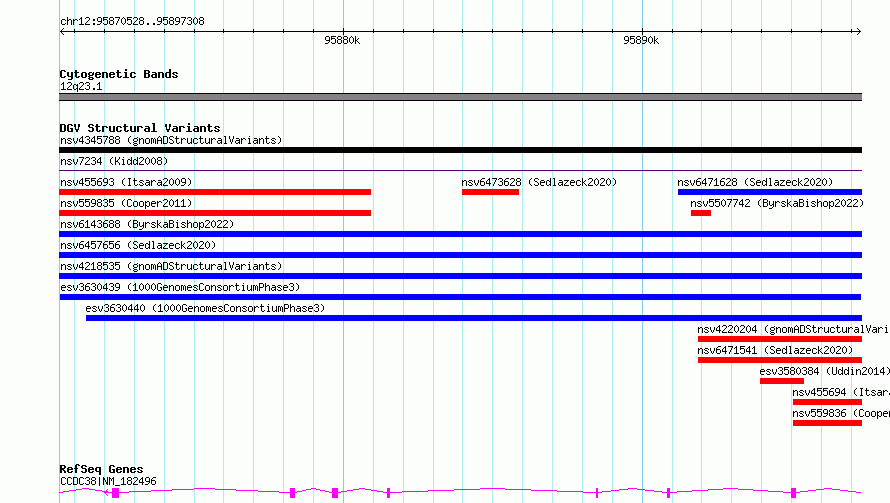Open the RefSeq Genes track heading

pyautogui.click(x=101, y=469)
